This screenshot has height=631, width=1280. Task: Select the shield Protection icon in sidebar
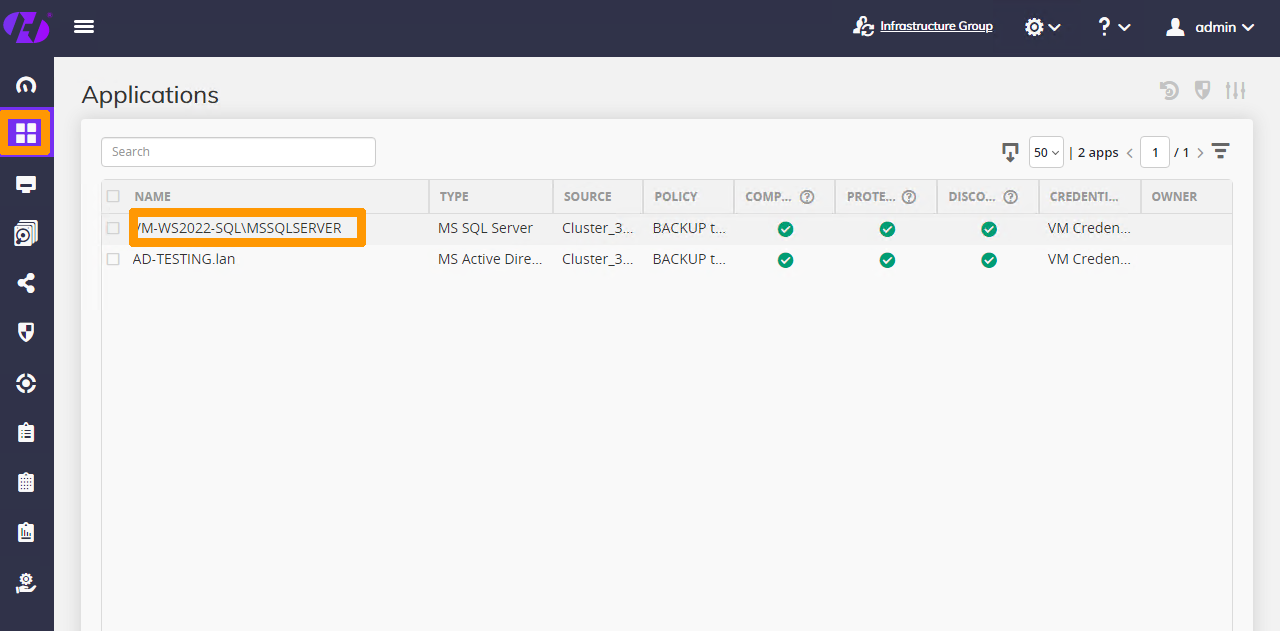click(x=27, y=332)
